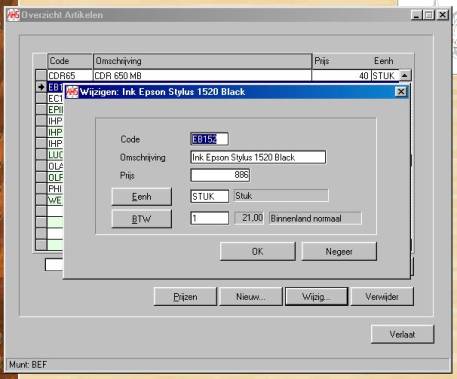The height and width of the screenshot is (379, 457).
Task: Click the Overzicht Artikelen window icon
Action: (13, 15)
